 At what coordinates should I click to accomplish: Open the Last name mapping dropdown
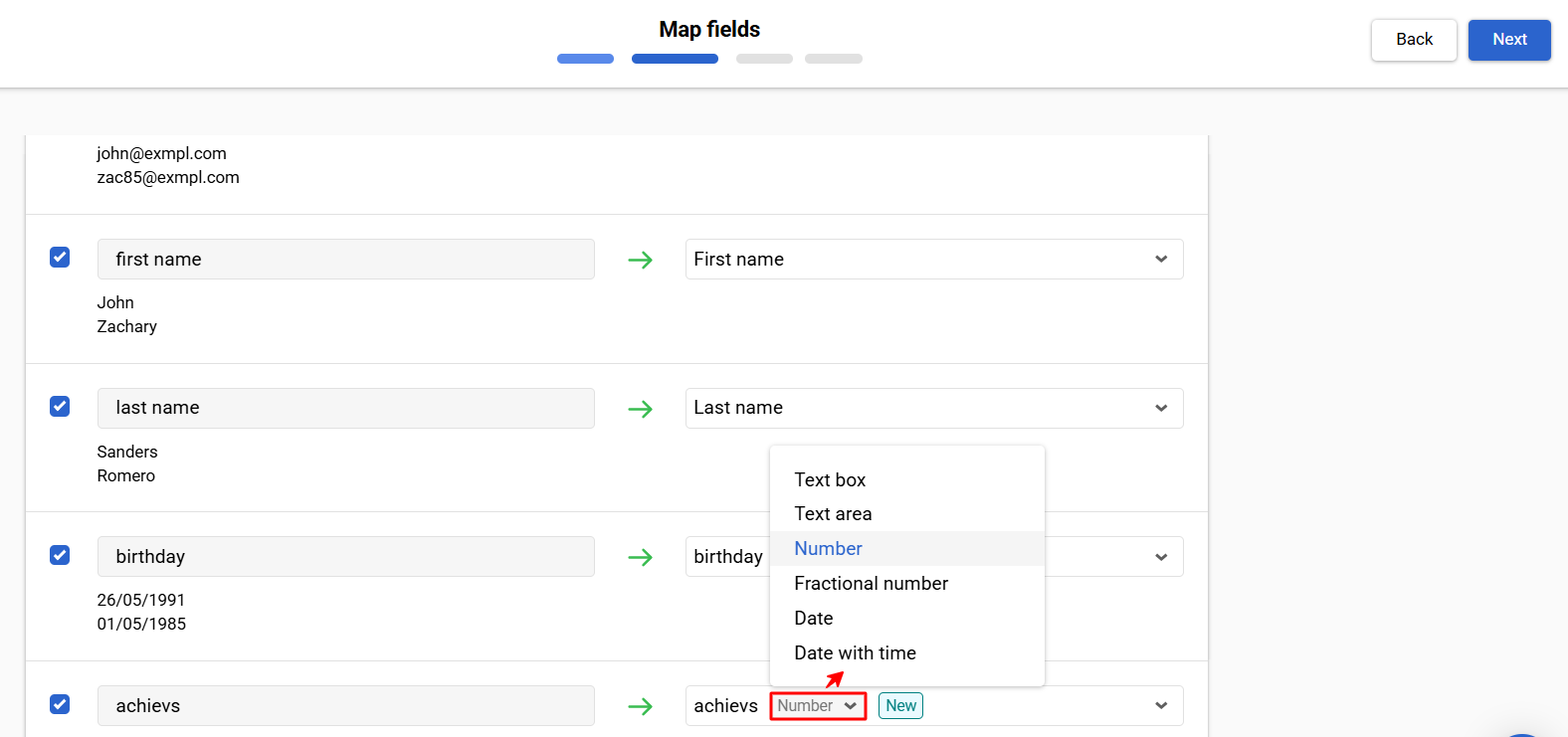(934, 408)
